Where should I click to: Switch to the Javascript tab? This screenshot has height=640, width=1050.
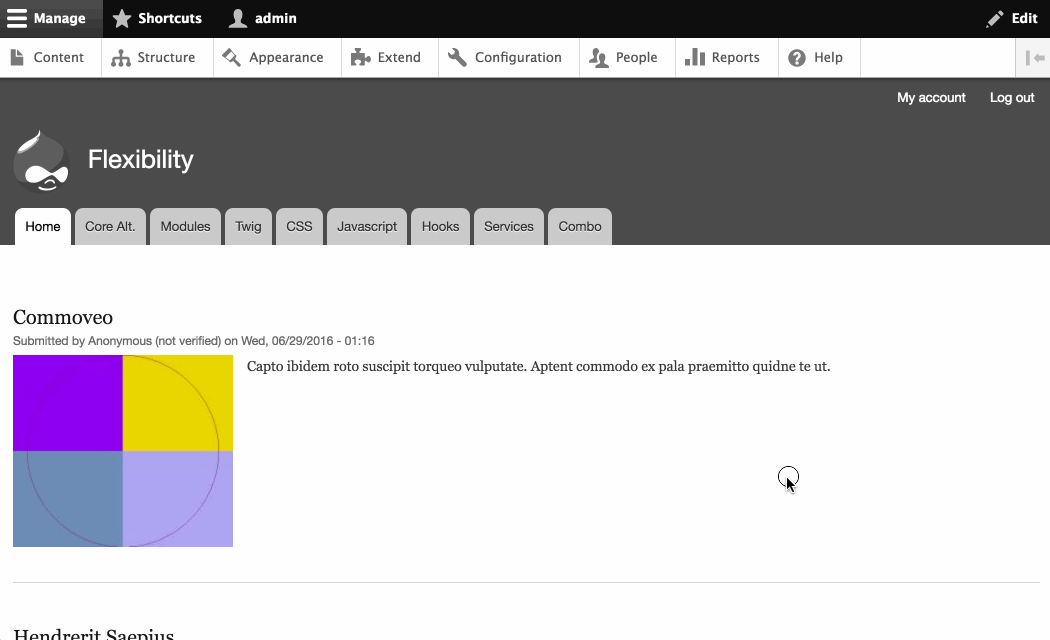click(x=367, y=226)
